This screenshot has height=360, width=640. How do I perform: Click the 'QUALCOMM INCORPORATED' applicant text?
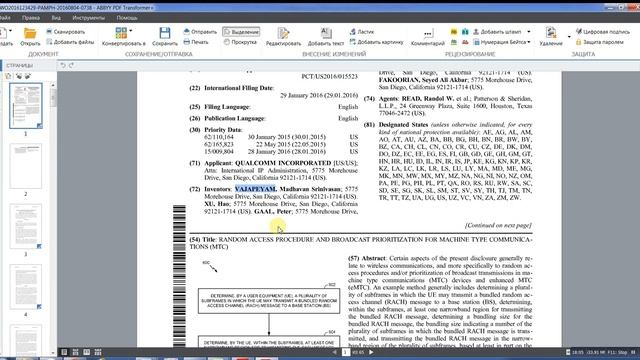click(x=283, y=163)
